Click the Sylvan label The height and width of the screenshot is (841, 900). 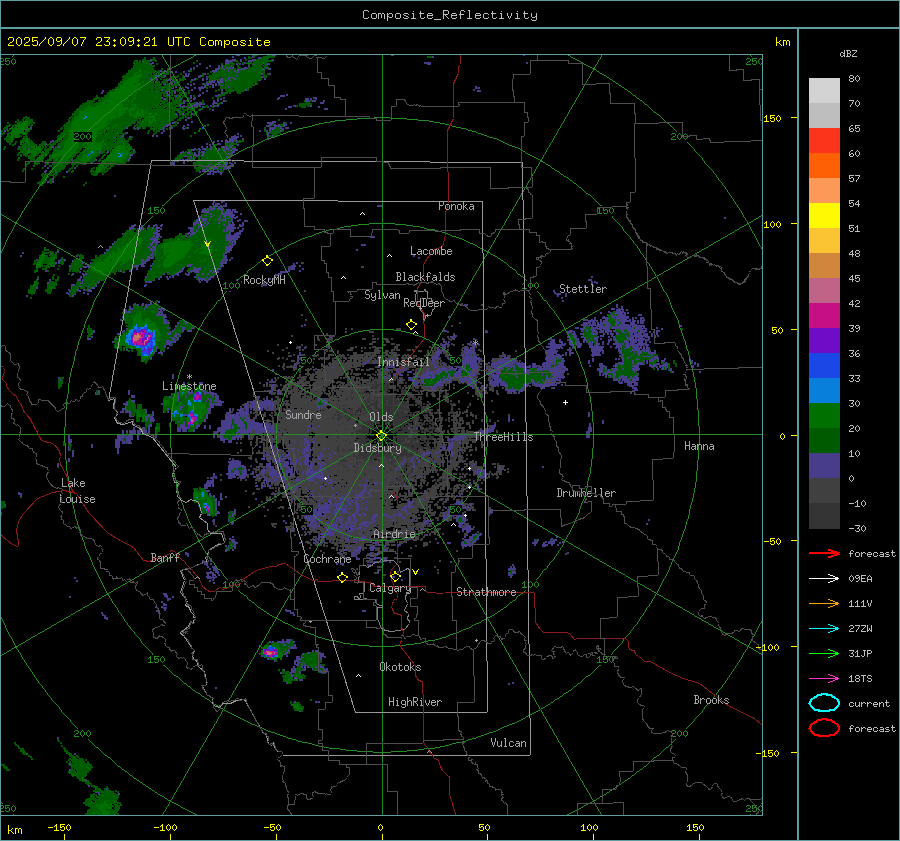tap(382, 295)
